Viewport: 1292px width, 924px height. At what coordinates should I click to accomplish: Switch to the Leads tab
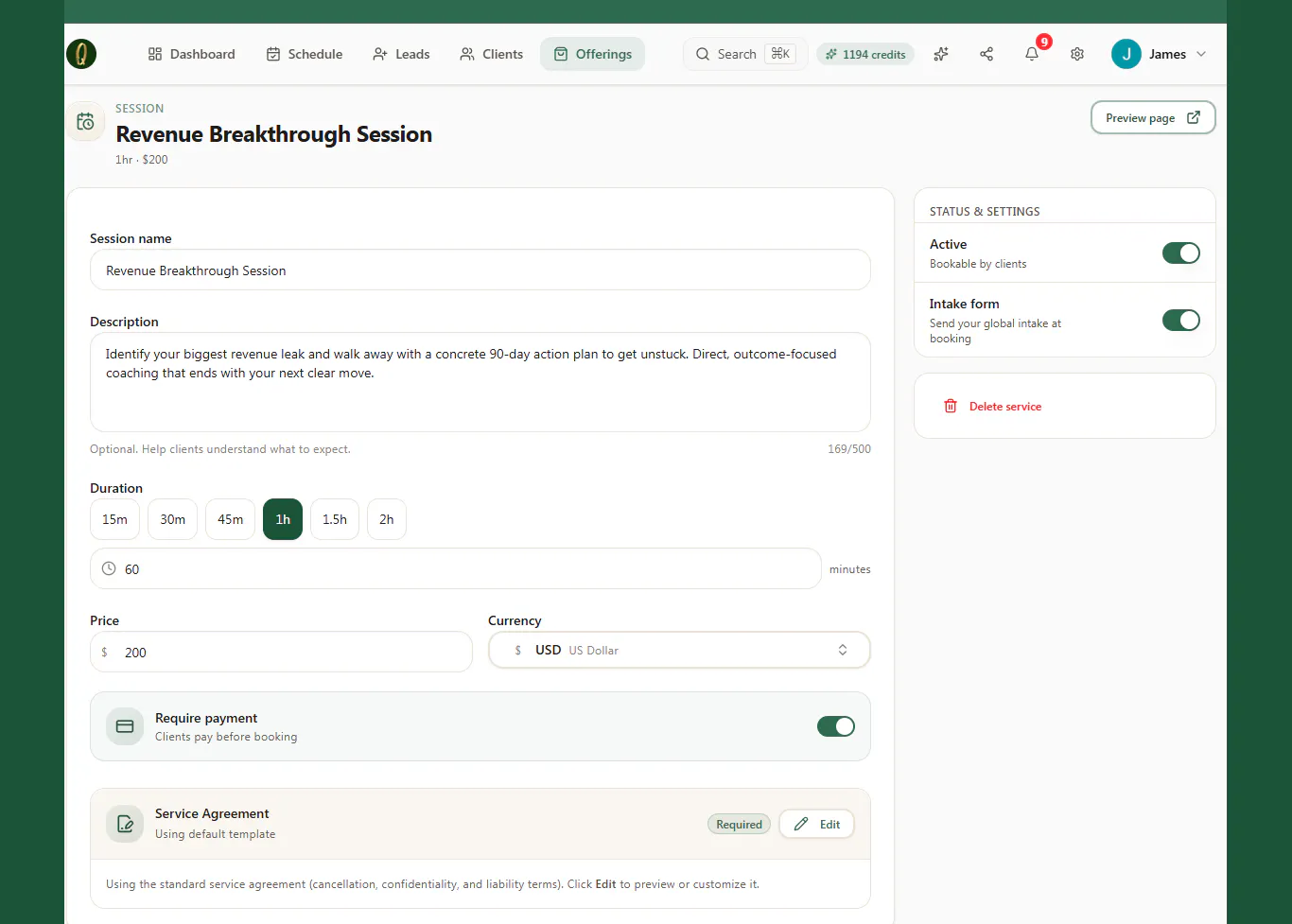click(401, 54)
